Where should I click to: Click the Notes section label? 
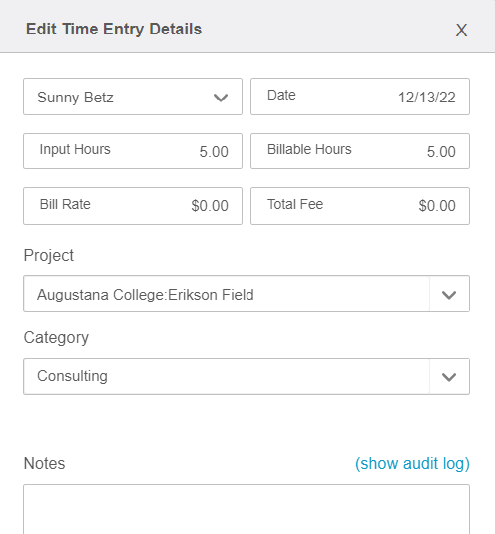click(44, 464)
